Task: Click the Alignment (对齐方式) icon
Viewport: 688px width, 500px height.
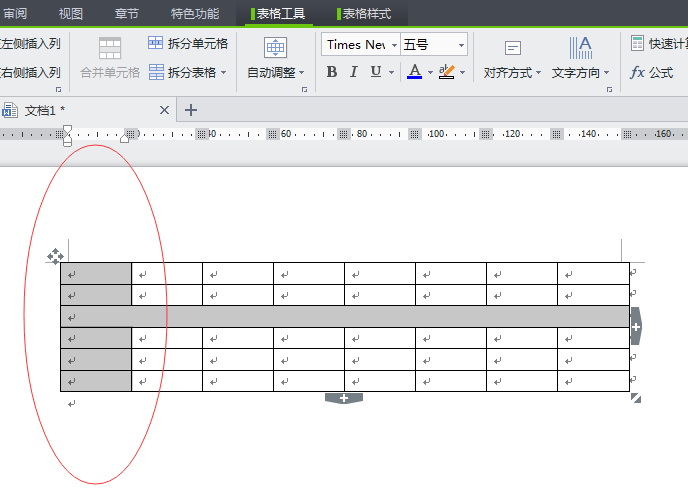Action: [x=512, y=48]
